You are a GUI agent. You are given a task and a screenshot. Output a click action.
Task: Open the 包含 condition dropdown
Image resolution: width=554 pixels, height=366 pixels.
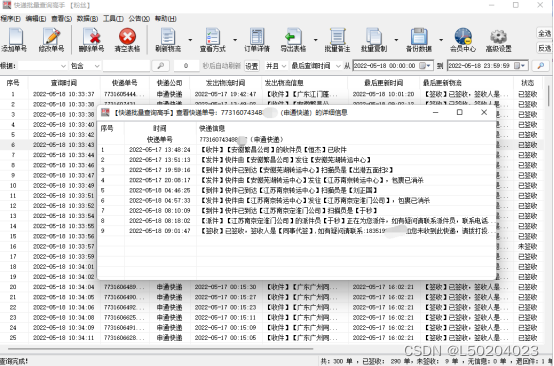[85, 66]
